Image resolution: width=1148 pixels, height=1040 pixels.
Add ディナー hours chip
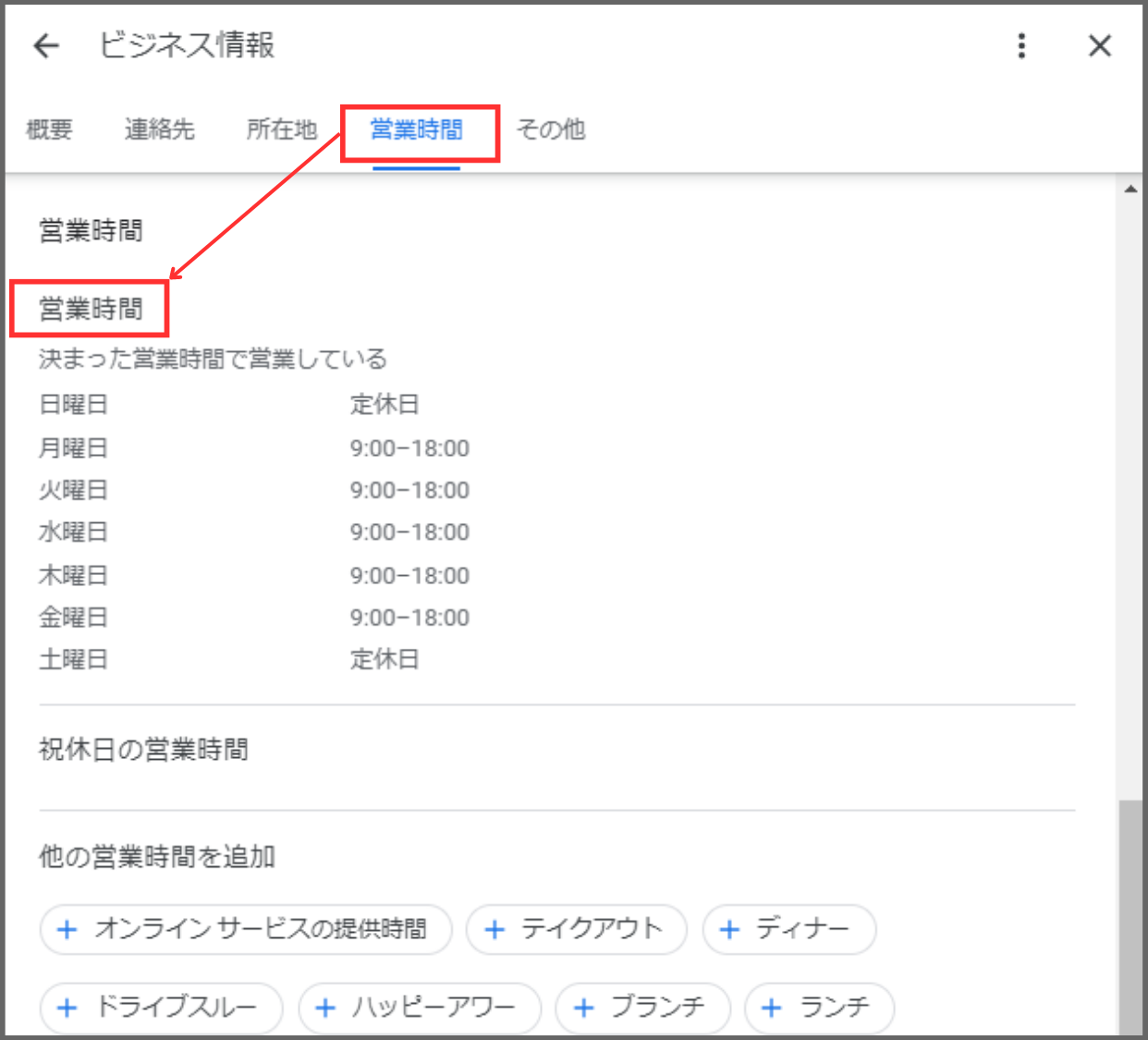tap(789, 929)
